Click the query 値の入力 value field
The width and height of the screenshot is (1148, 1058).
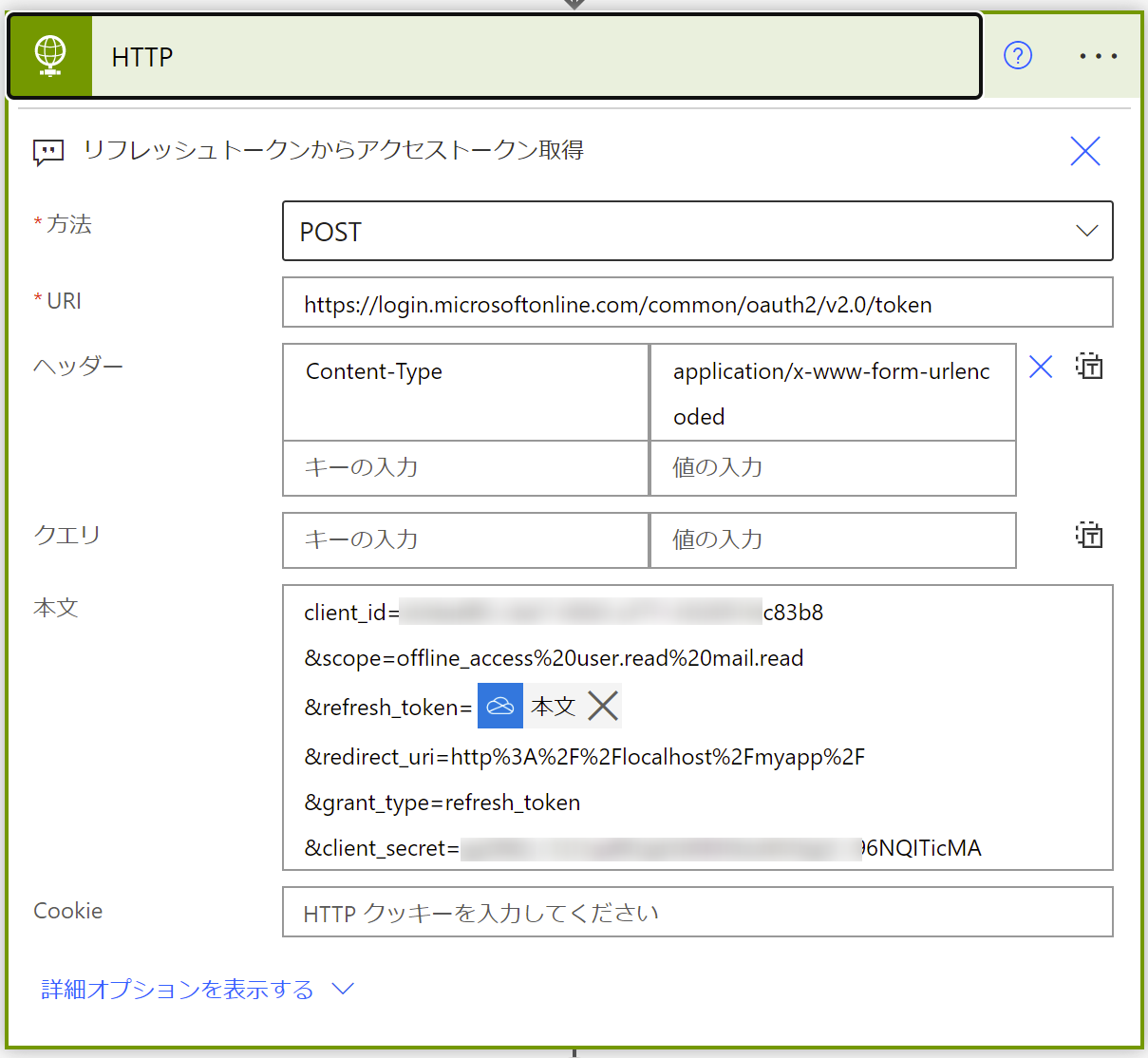[x=833, y=539]
